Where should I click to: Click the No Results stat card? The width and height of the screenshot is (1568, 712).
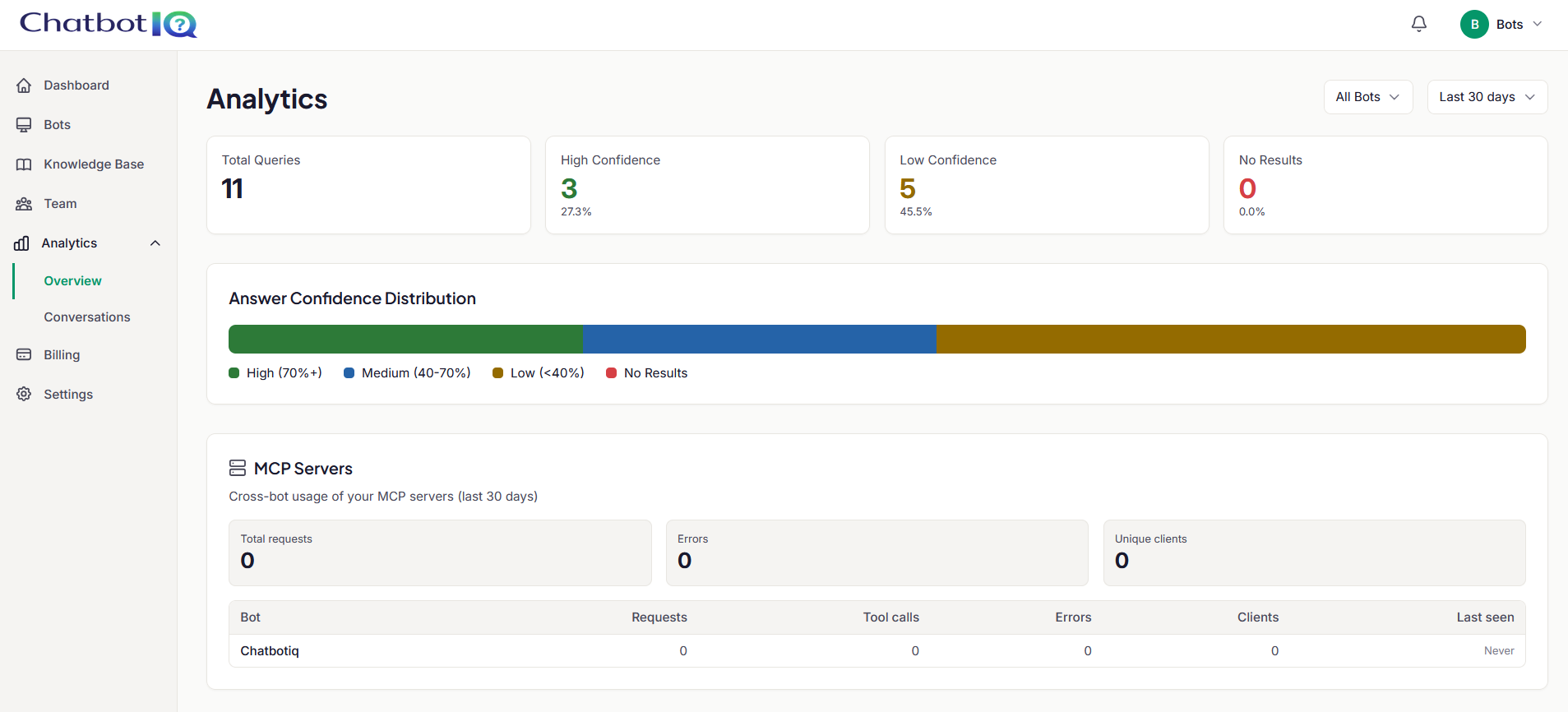[1385, 185]
